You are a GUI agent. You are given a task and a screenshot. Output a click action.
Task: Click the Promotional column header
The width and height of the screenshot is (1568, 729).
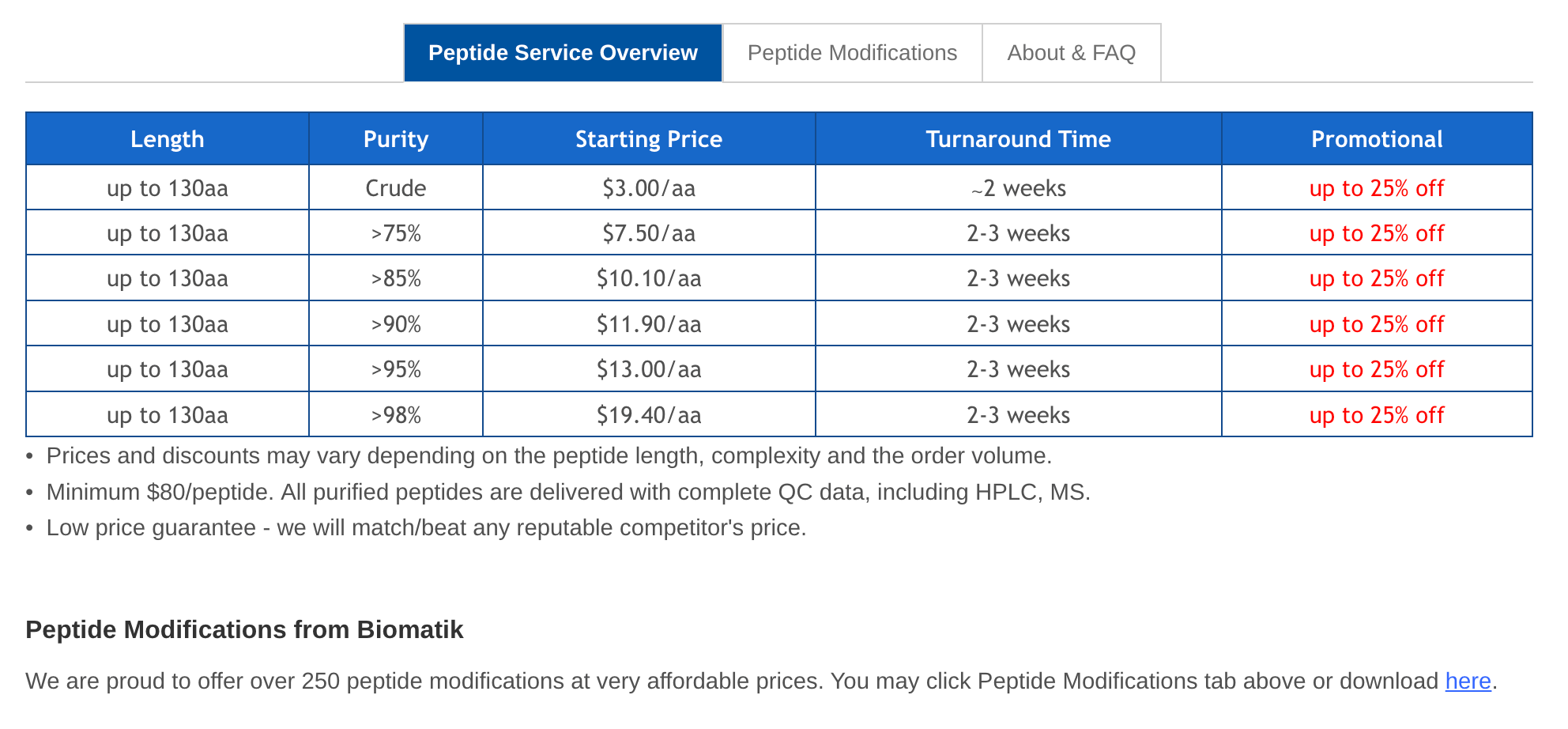pos(1377,139)
